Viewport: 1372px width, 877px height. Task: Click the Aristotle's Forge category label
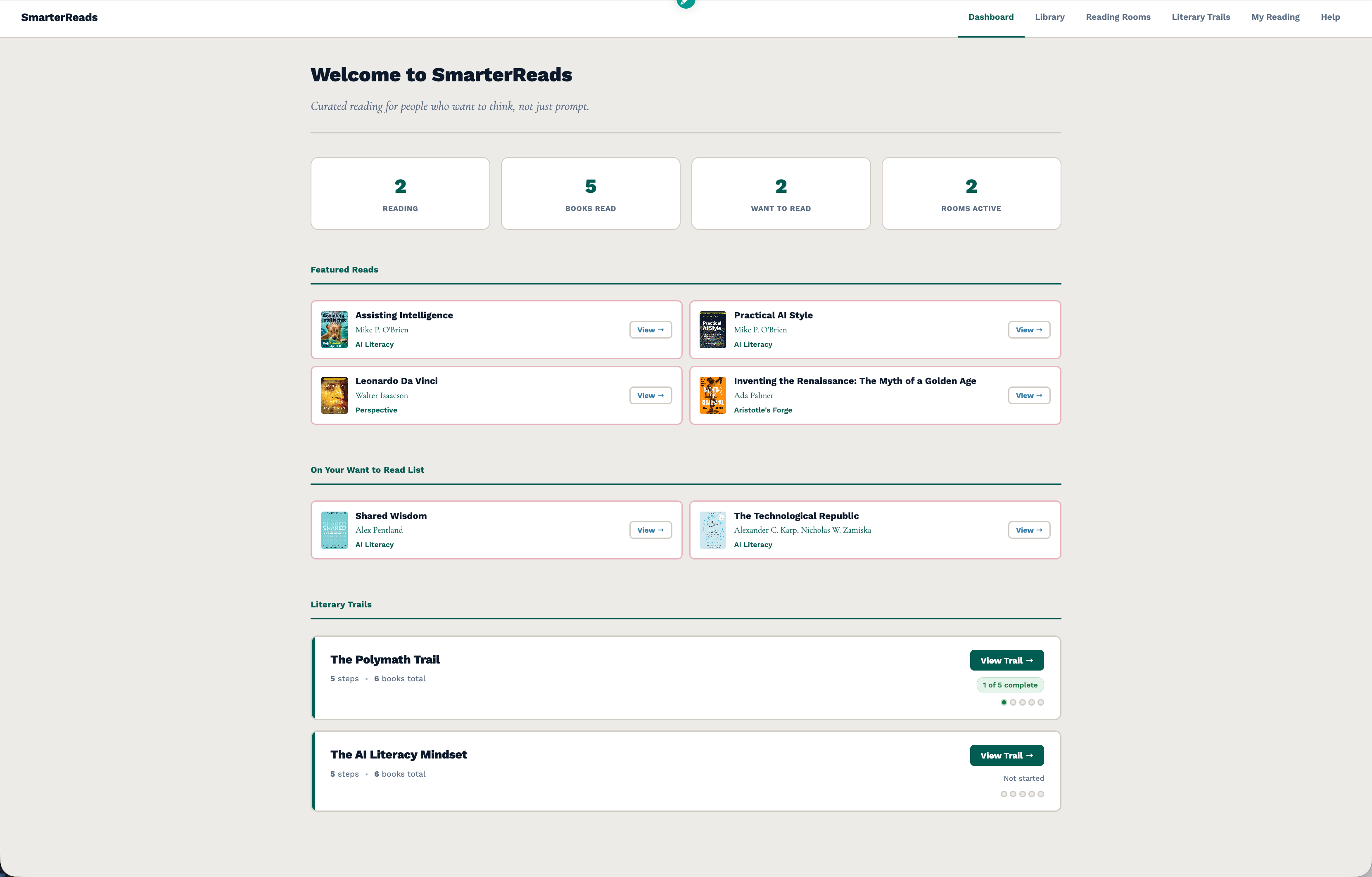point(763,410)
